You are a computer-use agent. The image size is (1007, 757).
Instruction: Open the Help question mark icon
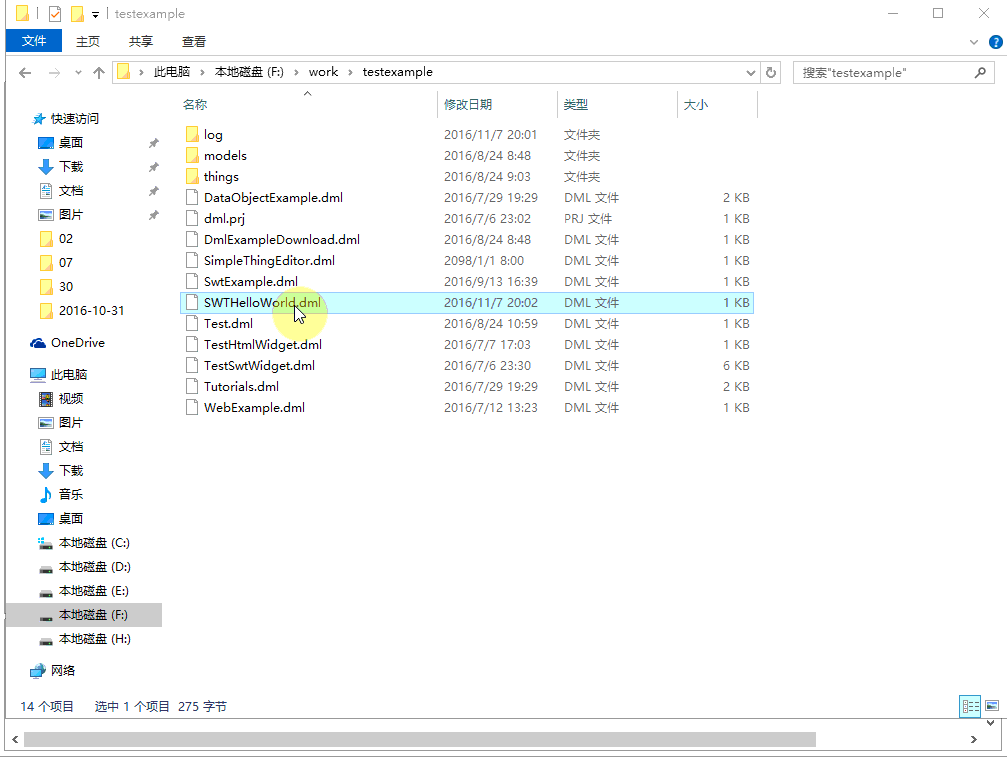click(995, 42)
